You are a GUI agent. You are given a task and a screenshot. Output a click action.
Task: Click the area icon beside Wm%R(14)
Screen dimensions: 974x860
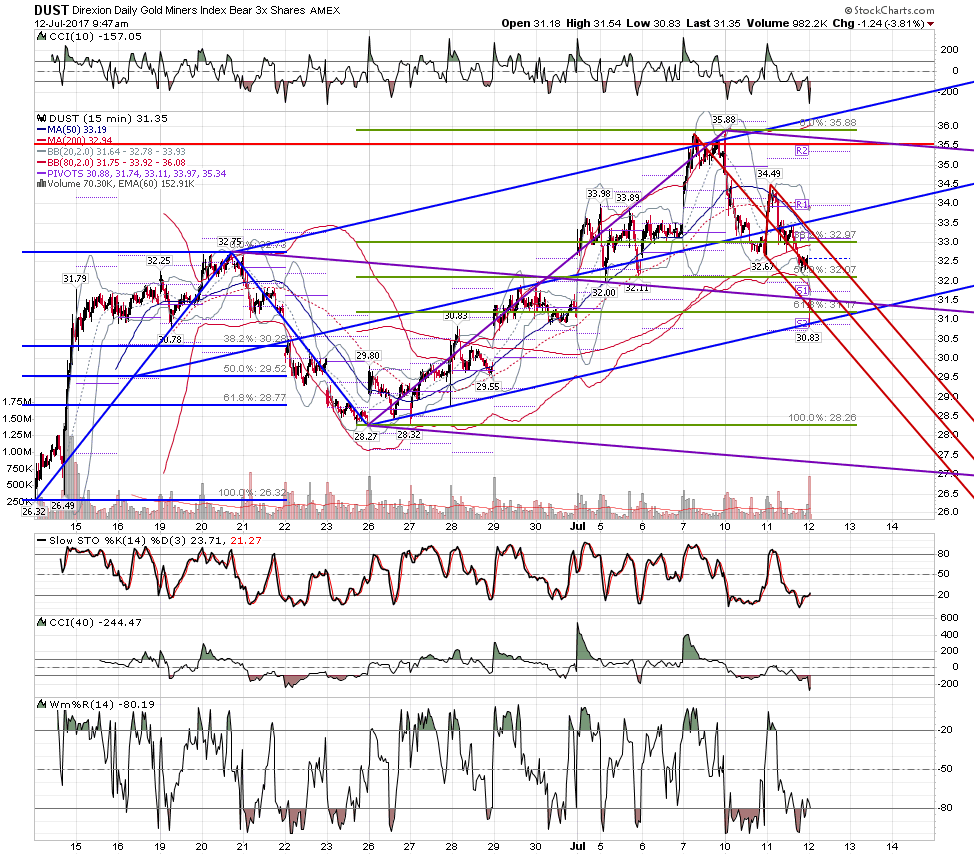click(42, 704)
